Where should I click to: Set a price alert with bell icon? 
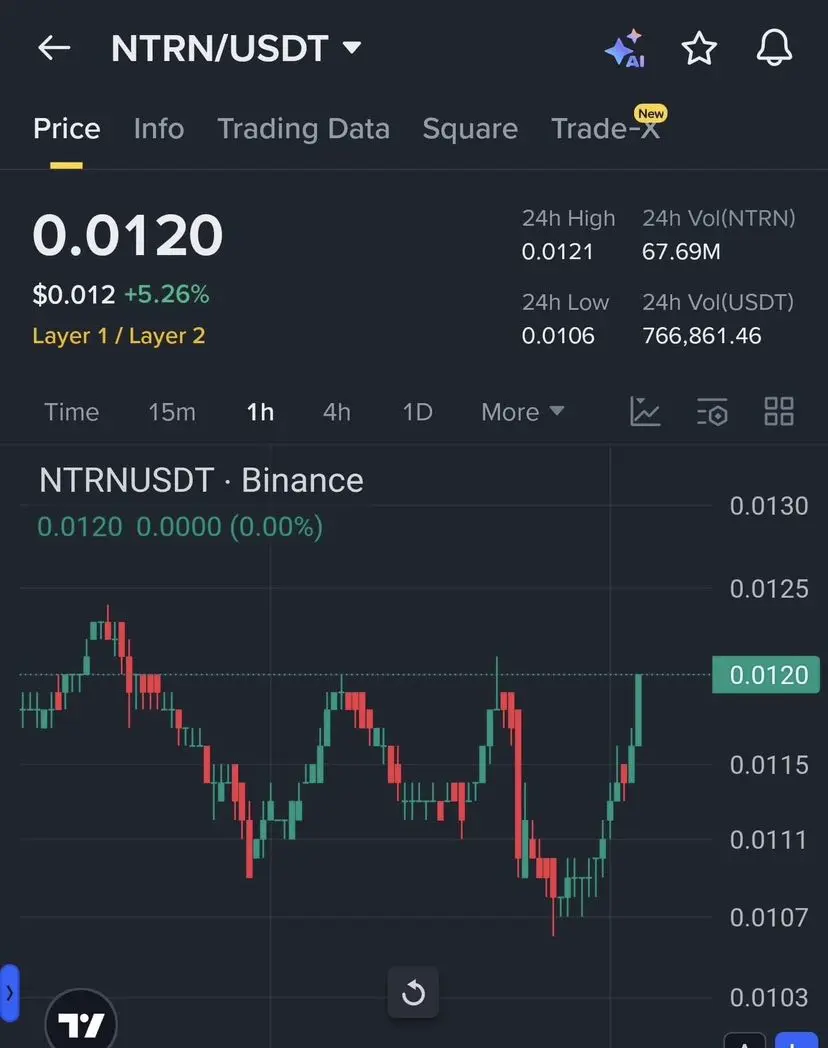coord(775,48)
